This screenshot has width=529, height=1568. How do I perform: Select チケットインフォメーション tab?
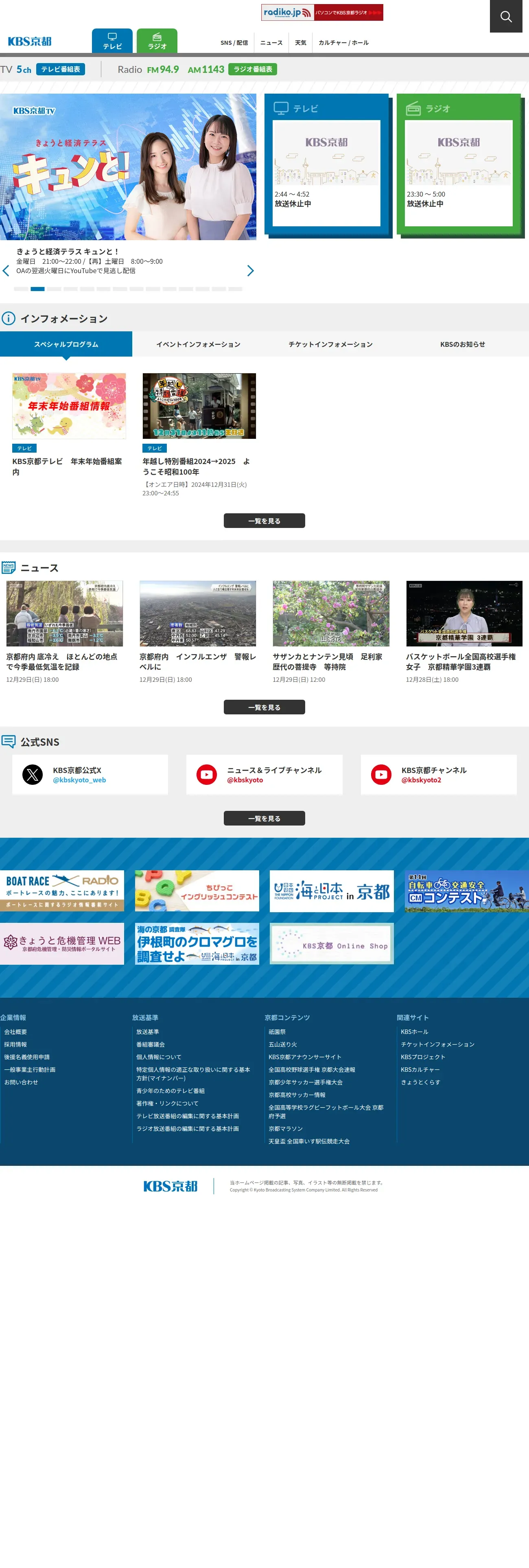click(x=330, y=344)
